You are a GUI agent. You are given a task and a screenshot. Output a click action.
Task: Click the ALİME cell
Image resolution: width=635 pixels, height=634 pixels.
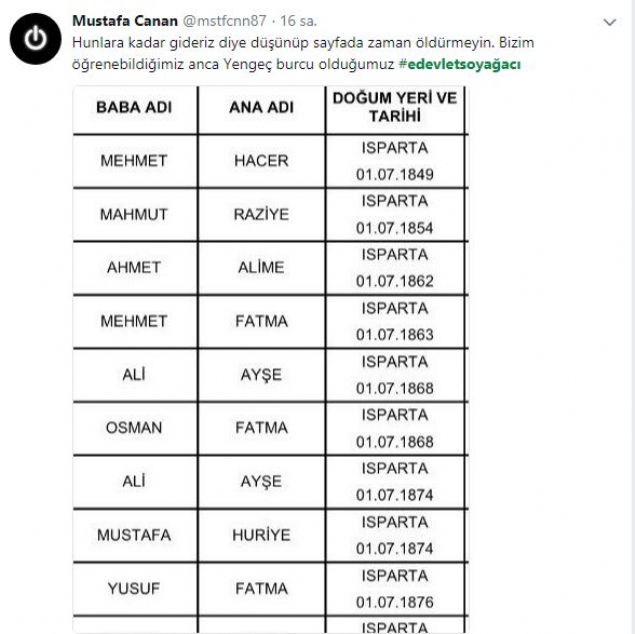(x=261, y=268)
